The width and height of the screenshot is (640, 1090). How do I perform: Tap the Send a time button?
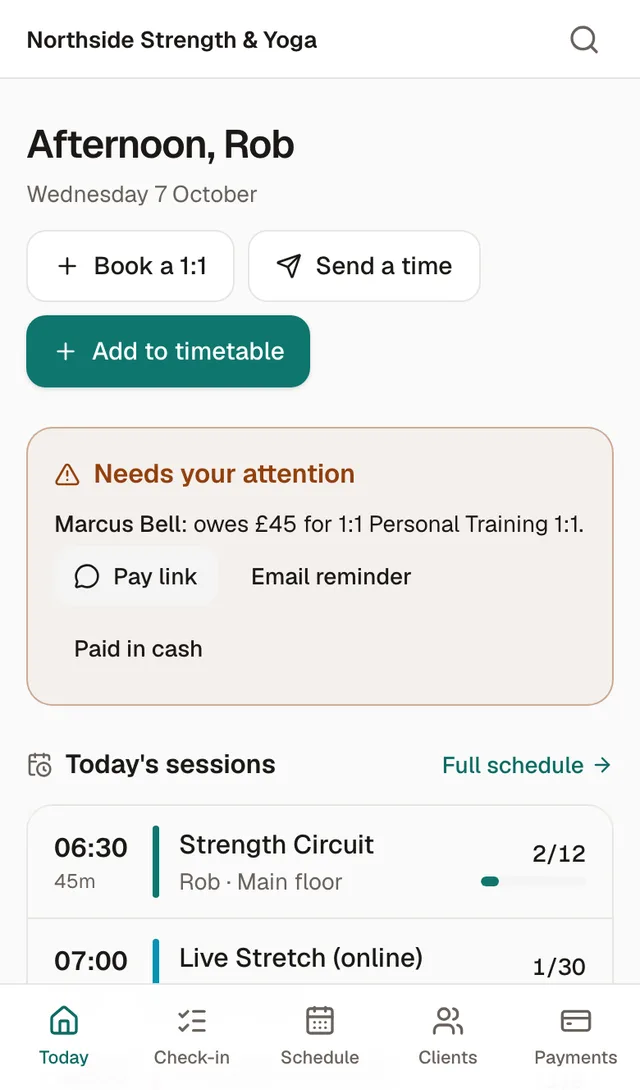[x=364, y=266]
